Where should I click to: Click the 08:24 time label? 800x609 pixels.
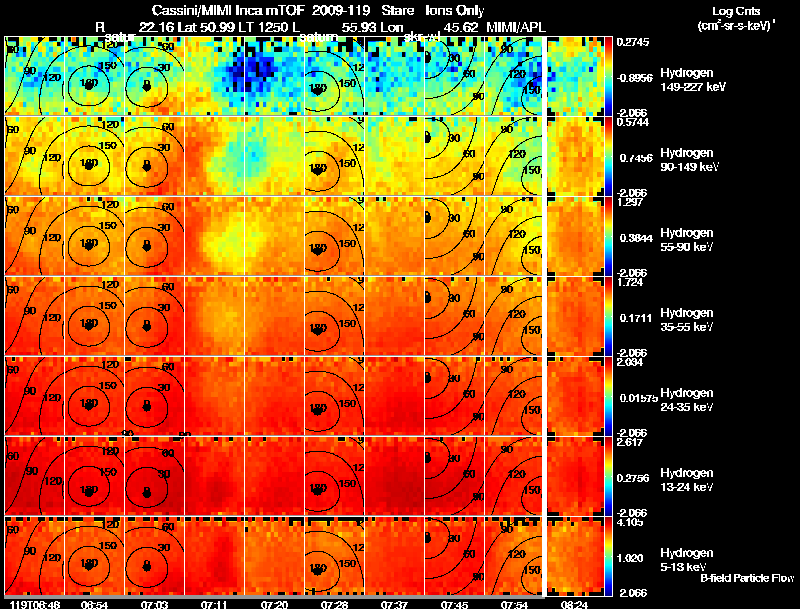574,605
